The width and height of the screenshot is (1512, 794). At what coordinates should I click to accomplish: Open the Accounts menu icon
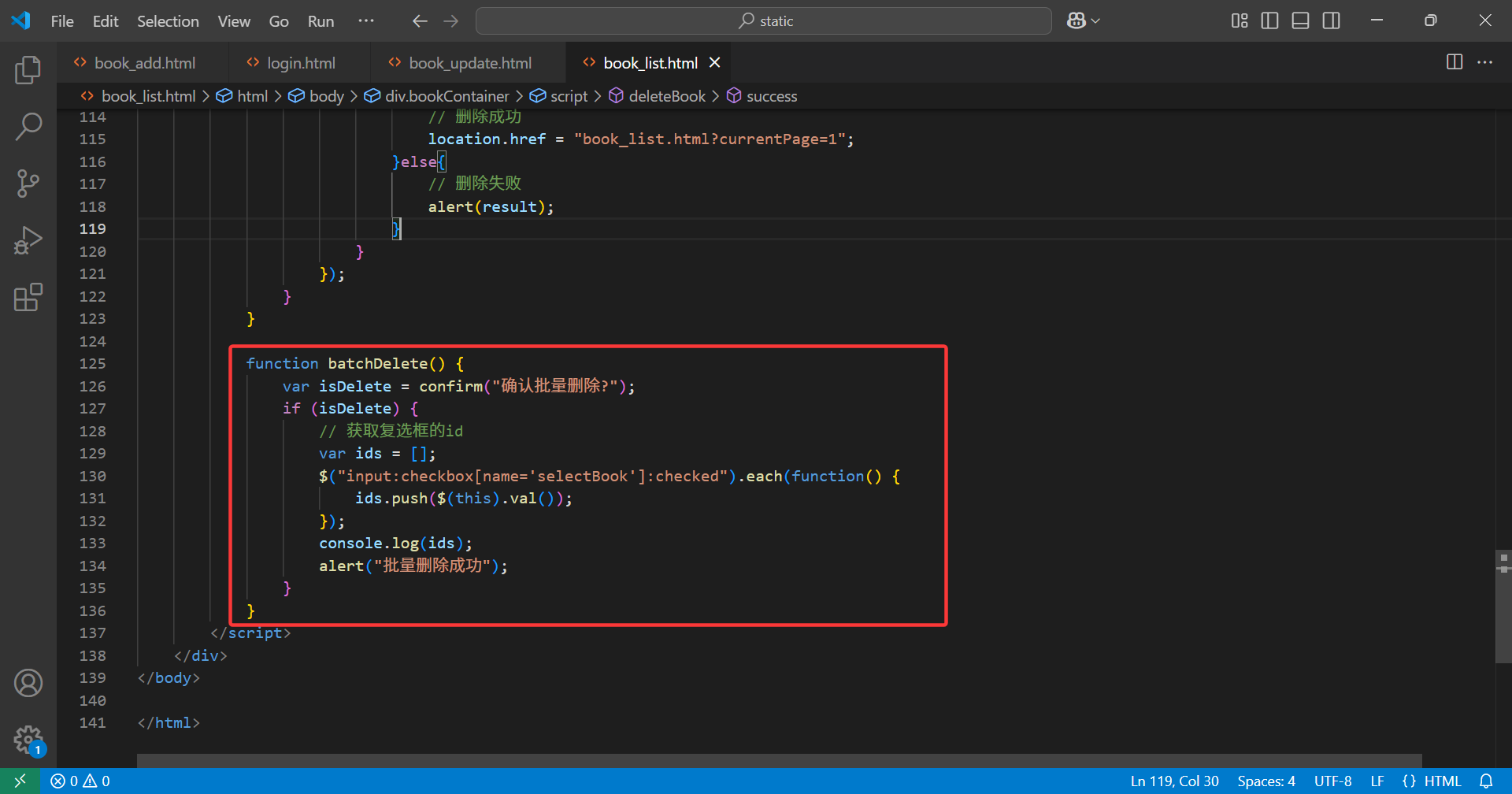28,683
